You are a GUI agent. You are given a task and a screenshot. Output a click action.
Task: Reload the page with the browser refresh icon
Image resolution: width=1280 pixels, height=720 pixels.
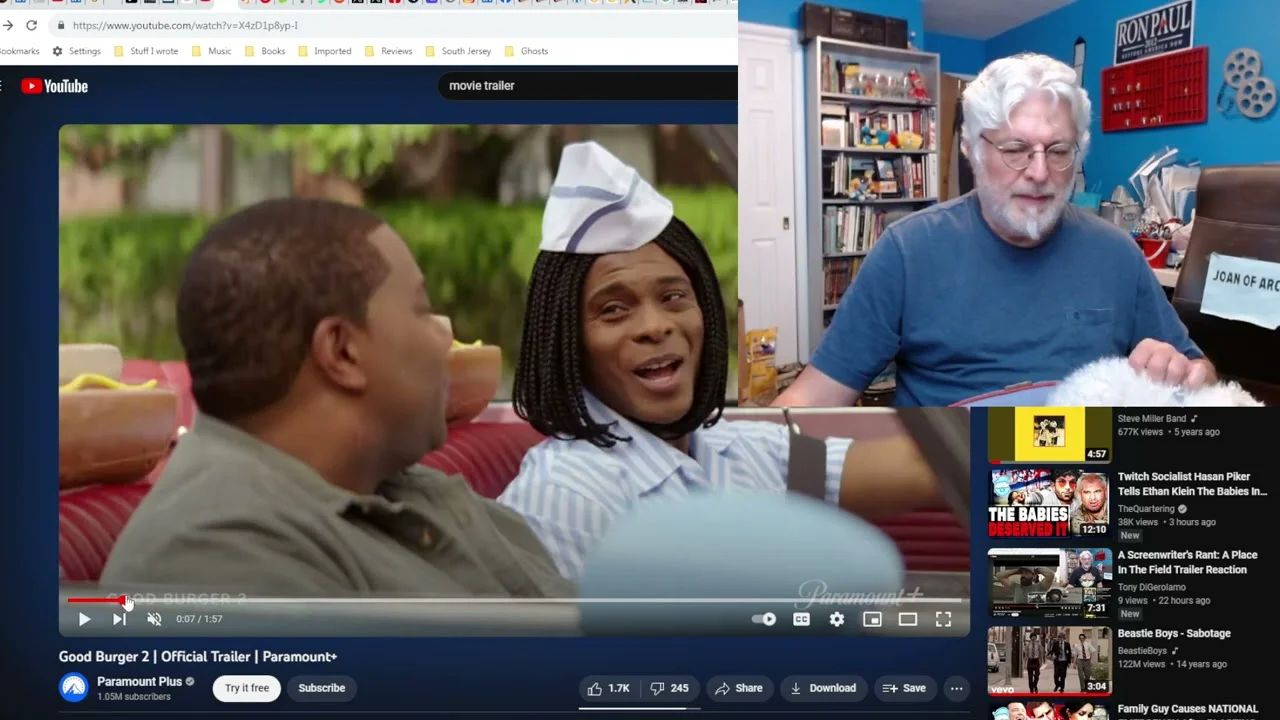pos(32,25)
